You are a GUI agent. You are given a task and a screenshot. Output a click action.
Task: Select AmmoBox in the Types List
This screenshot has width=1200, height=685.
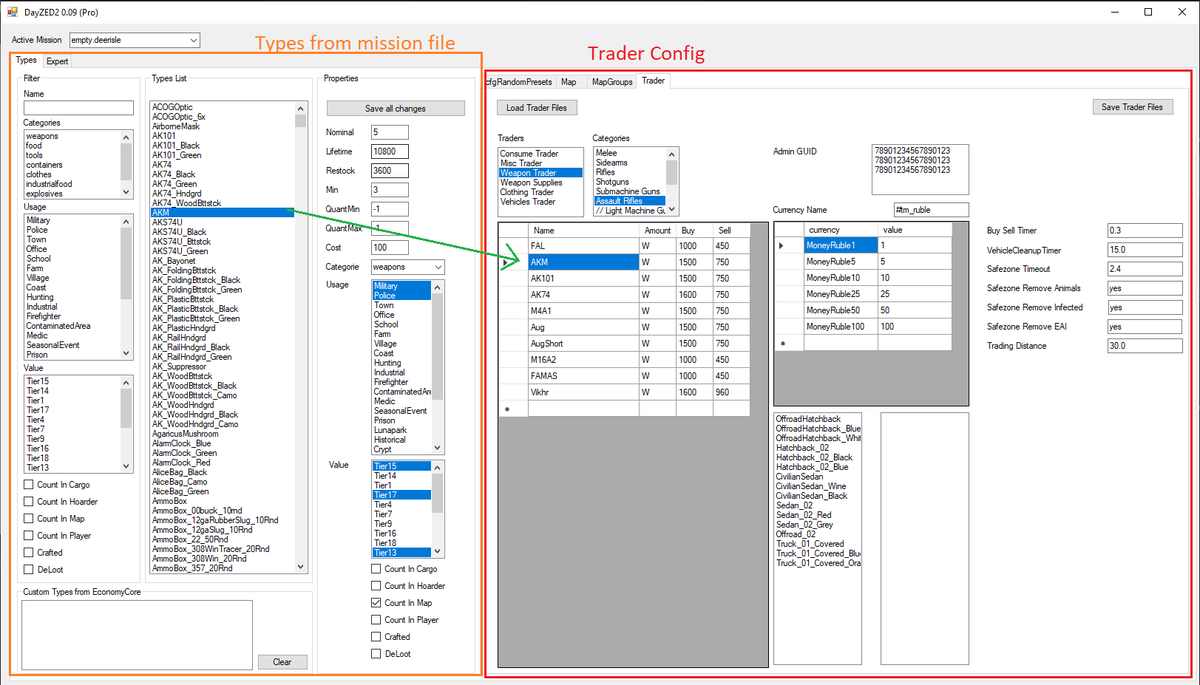coord(169,501)
